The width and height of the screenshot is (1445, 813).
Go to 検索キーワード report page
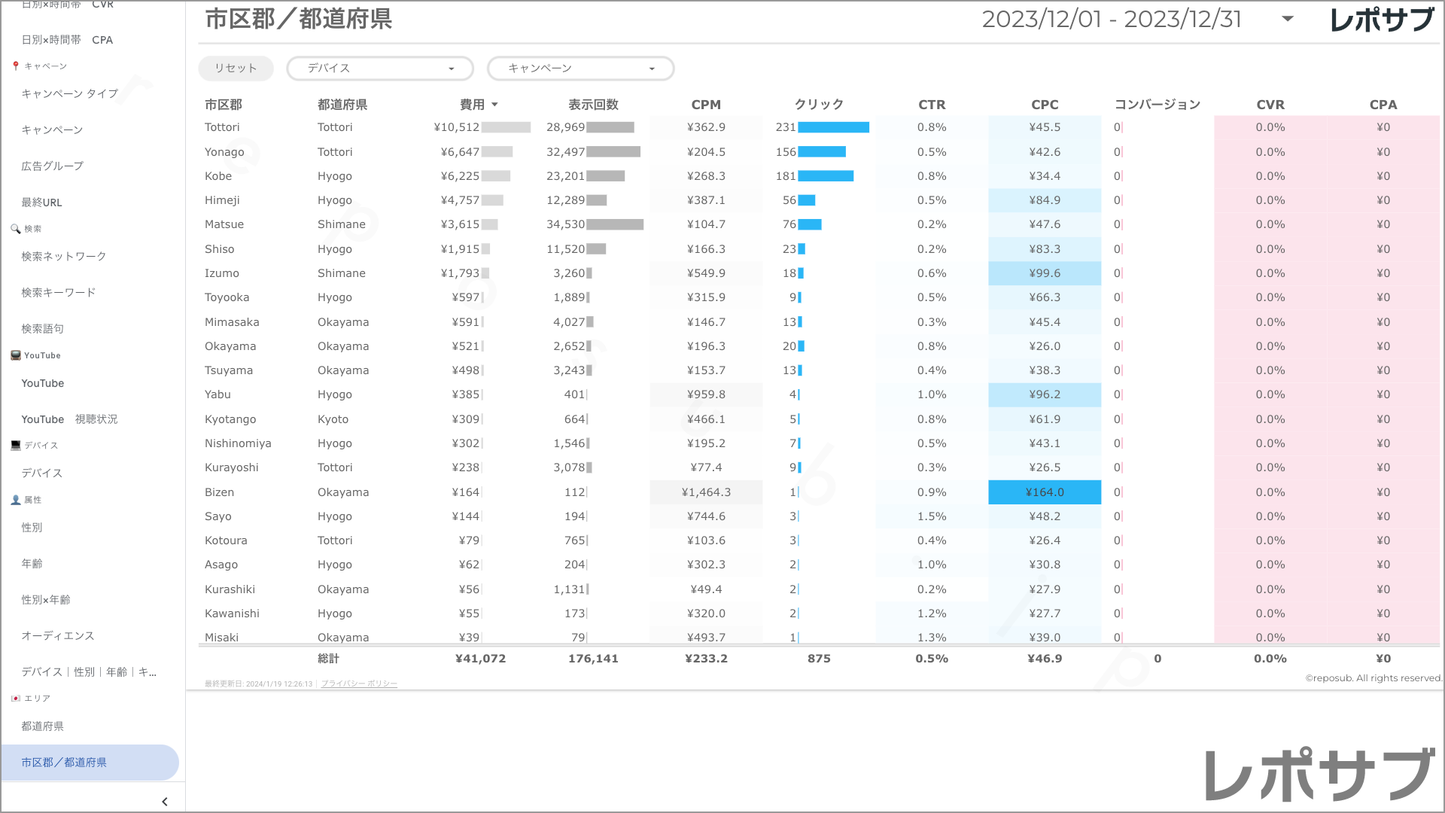58,292
